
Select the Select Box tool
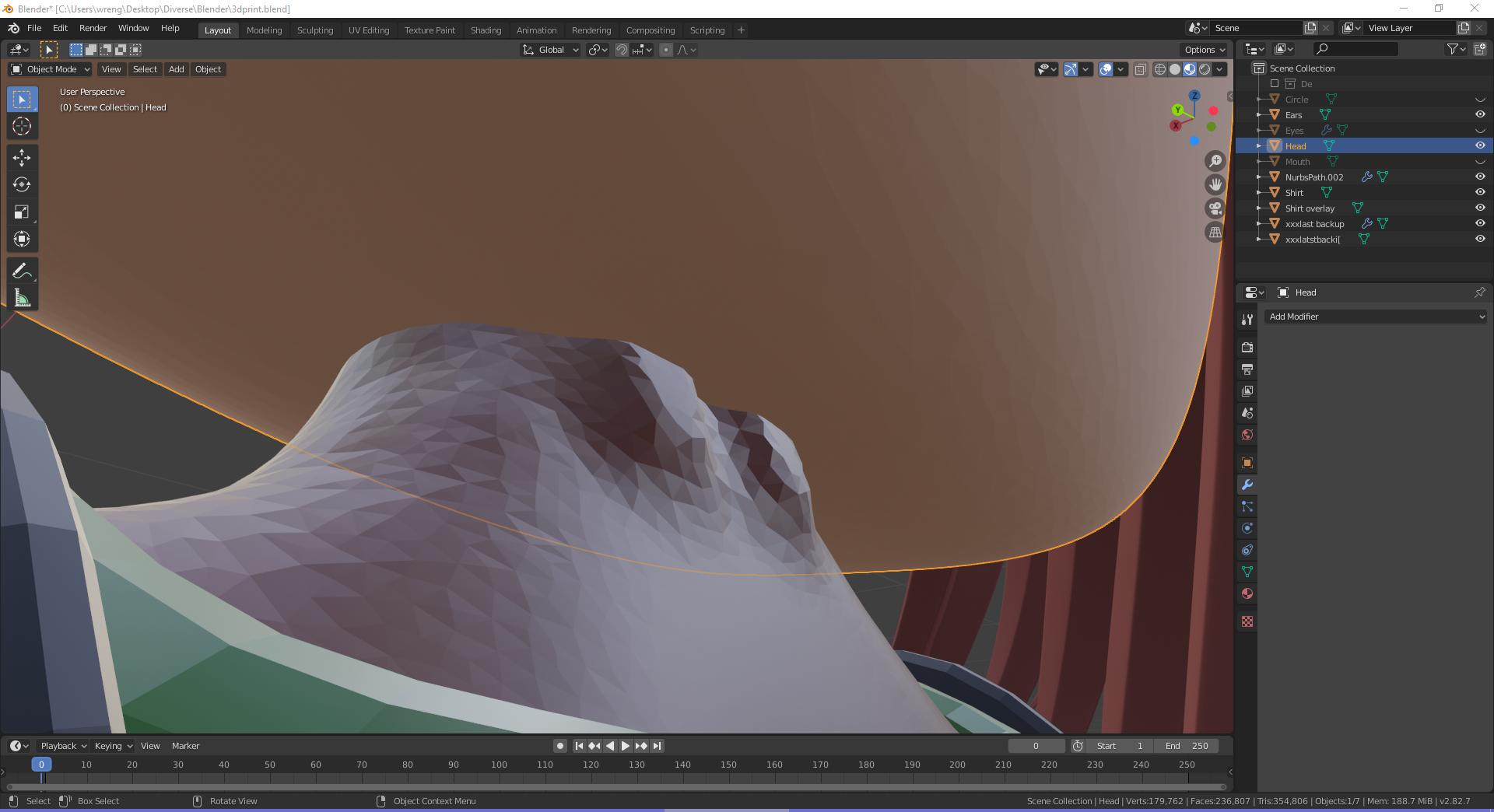click(x=22, y=99)
